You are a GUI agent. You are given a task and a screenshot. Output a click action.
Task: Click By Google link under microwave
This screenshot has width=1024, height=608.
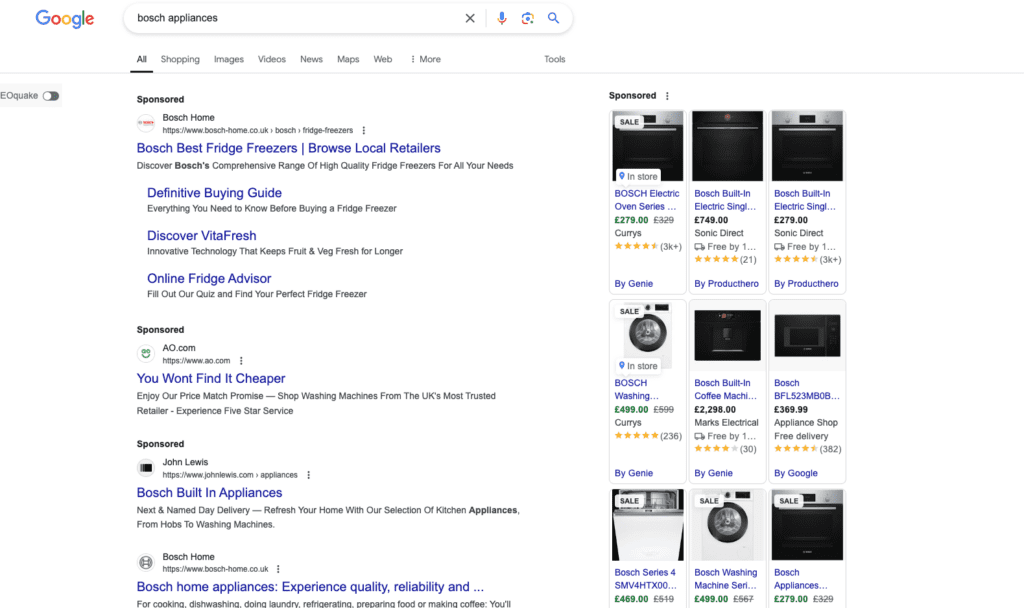tap(795, 473)
